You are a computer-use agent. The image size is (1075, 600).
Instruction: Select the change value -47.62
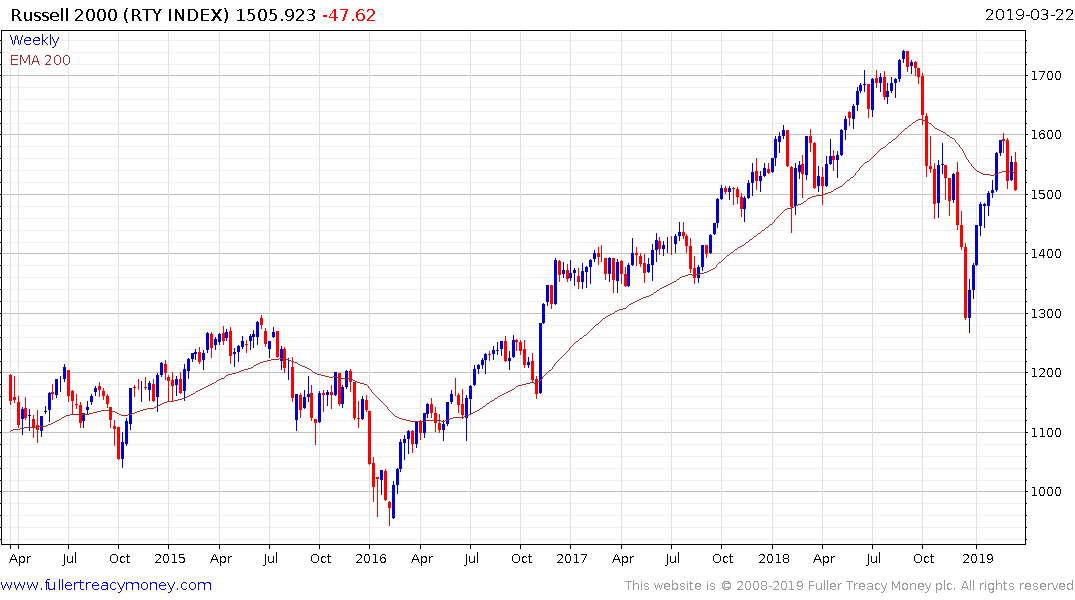coord(349,15)
